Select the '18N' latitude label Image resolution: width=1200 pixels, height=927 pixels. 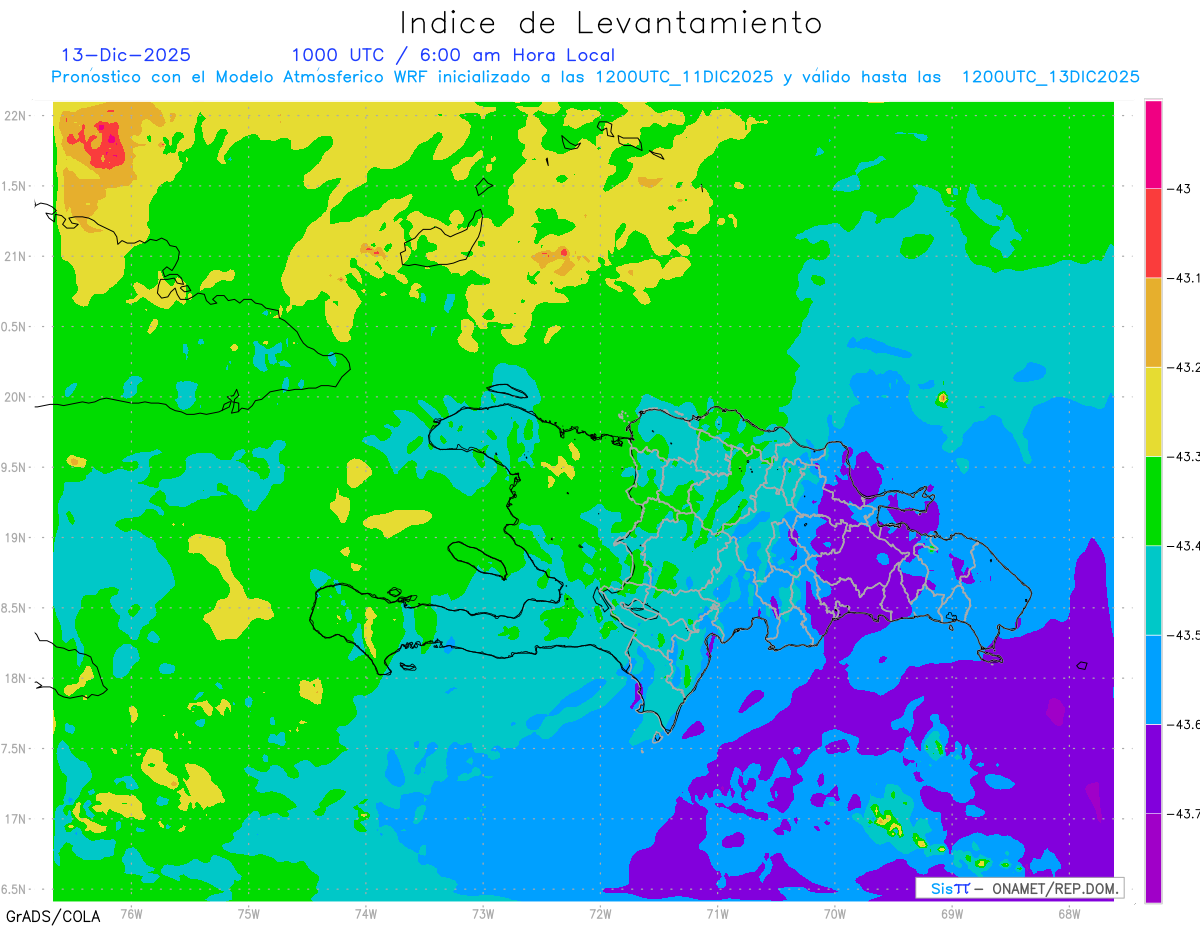coord(17,679)
